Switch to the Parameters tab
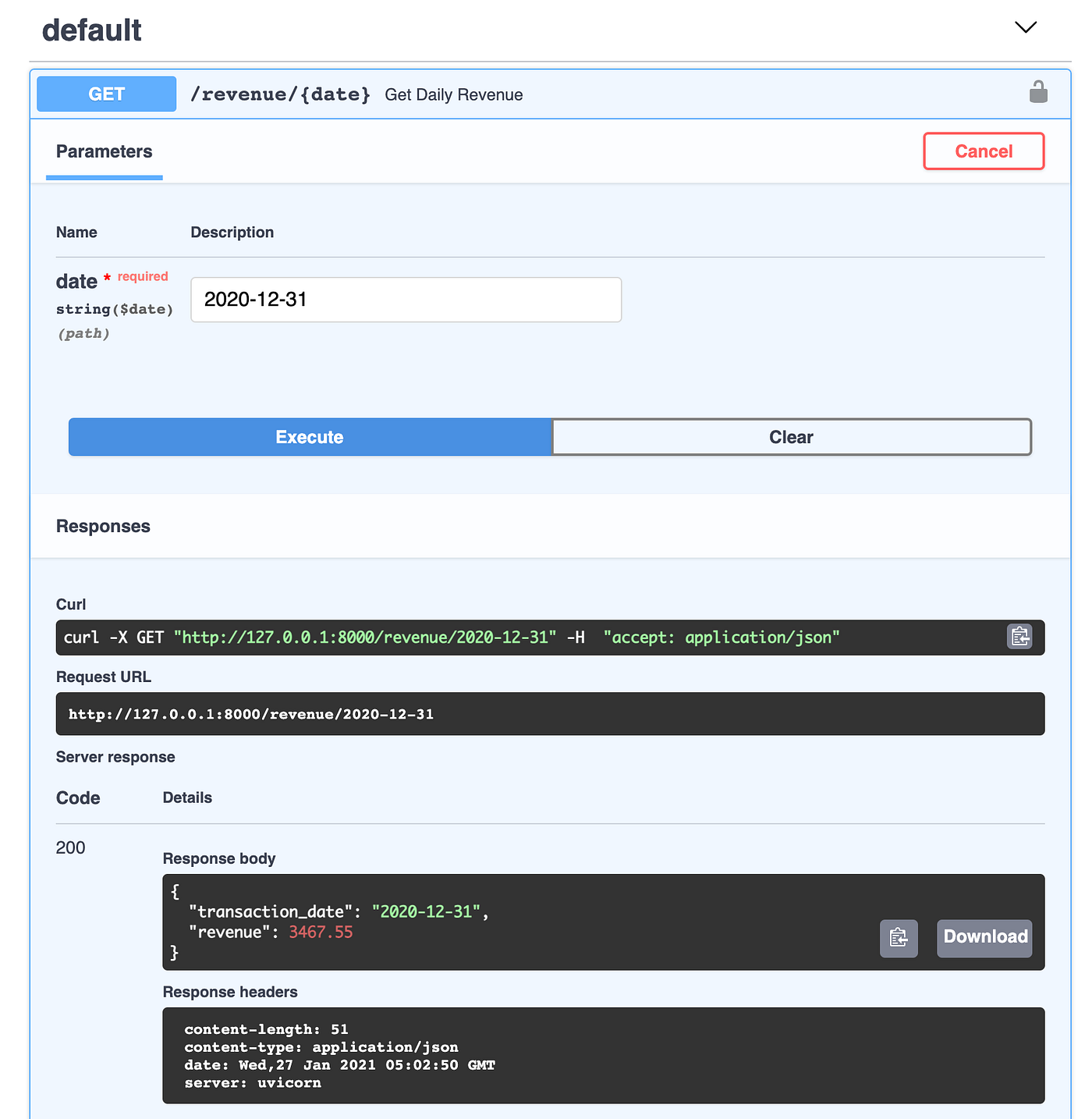This screenshot has width=1092, height=1119. point(104,151)
